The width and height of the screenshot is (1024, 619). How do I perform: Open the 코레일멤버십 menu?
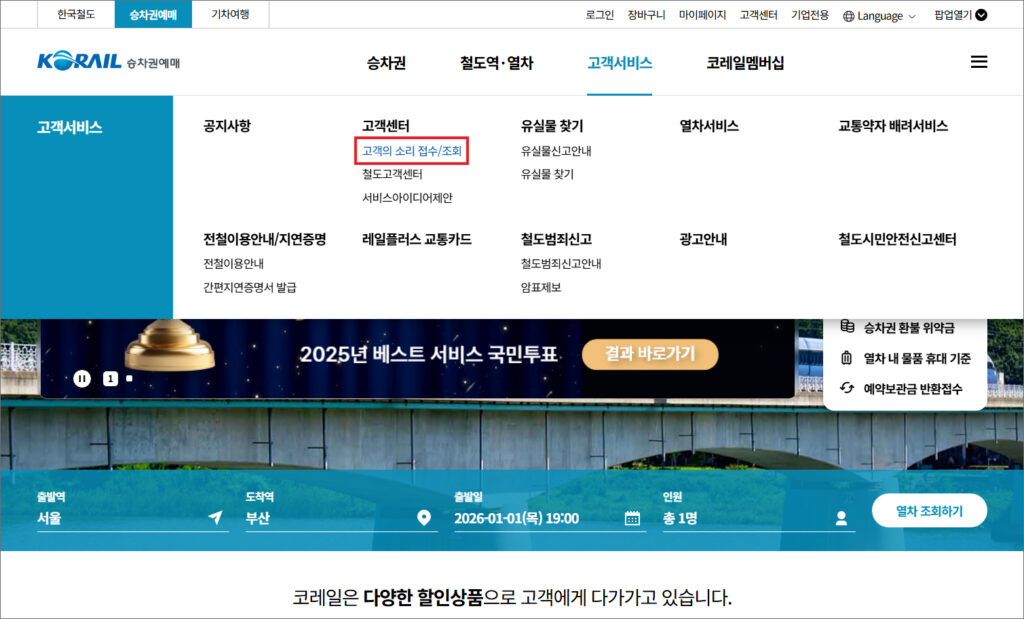[x=745, y=63]
